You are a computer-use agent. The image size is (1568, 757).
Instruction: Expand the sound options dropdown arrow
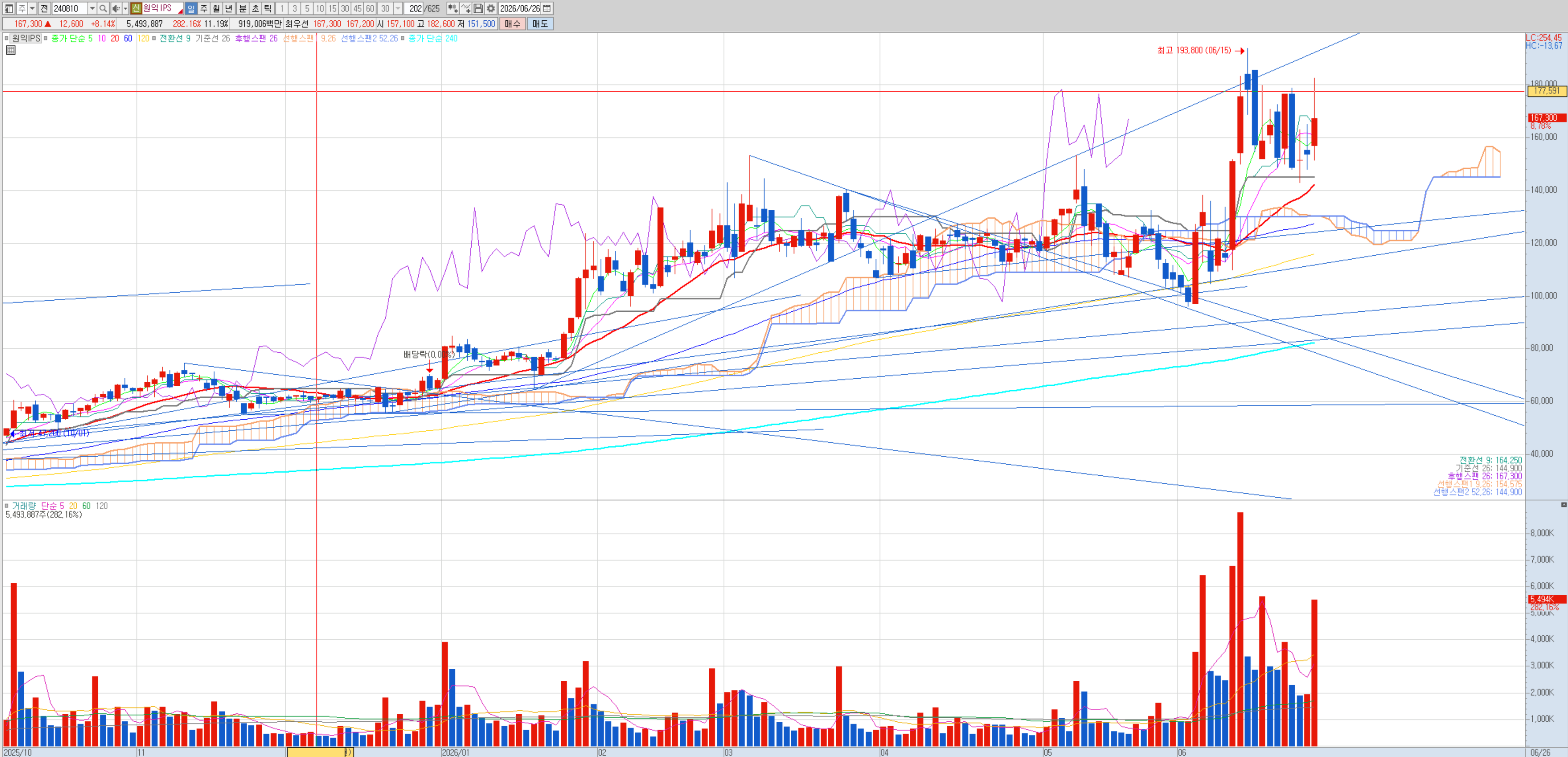[125, 8]
